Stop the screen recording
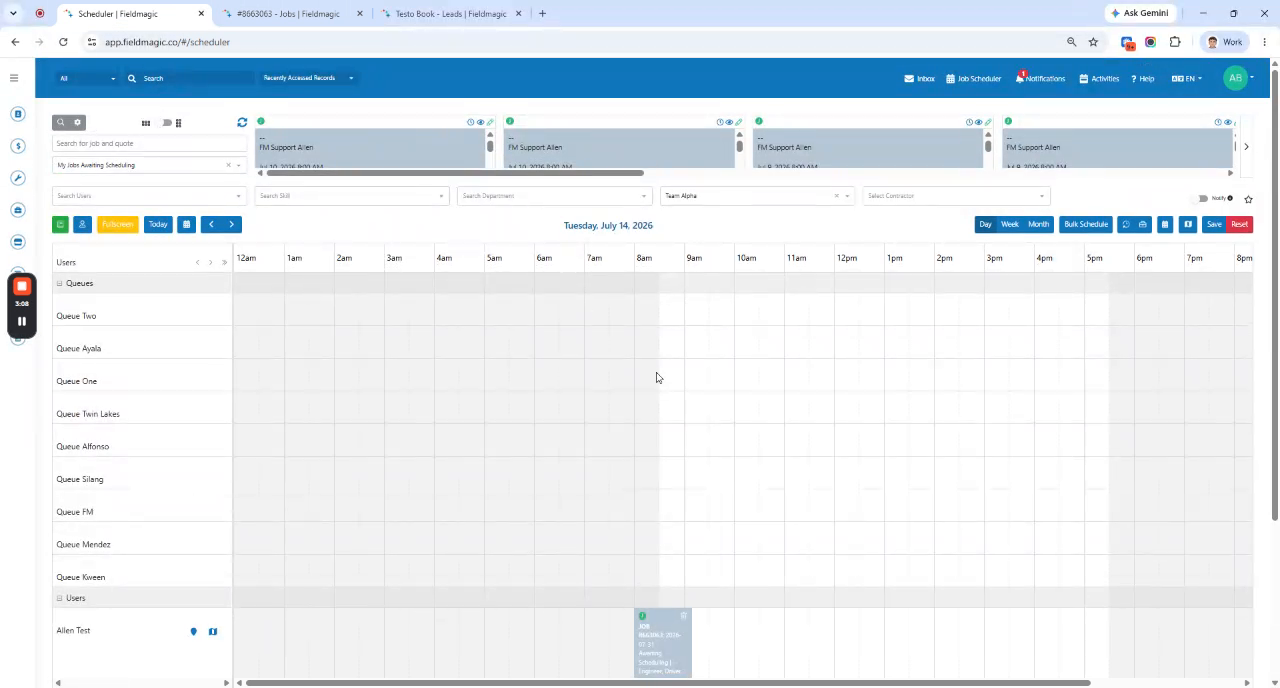1280x688 pixels. click(x=22, y=286)
